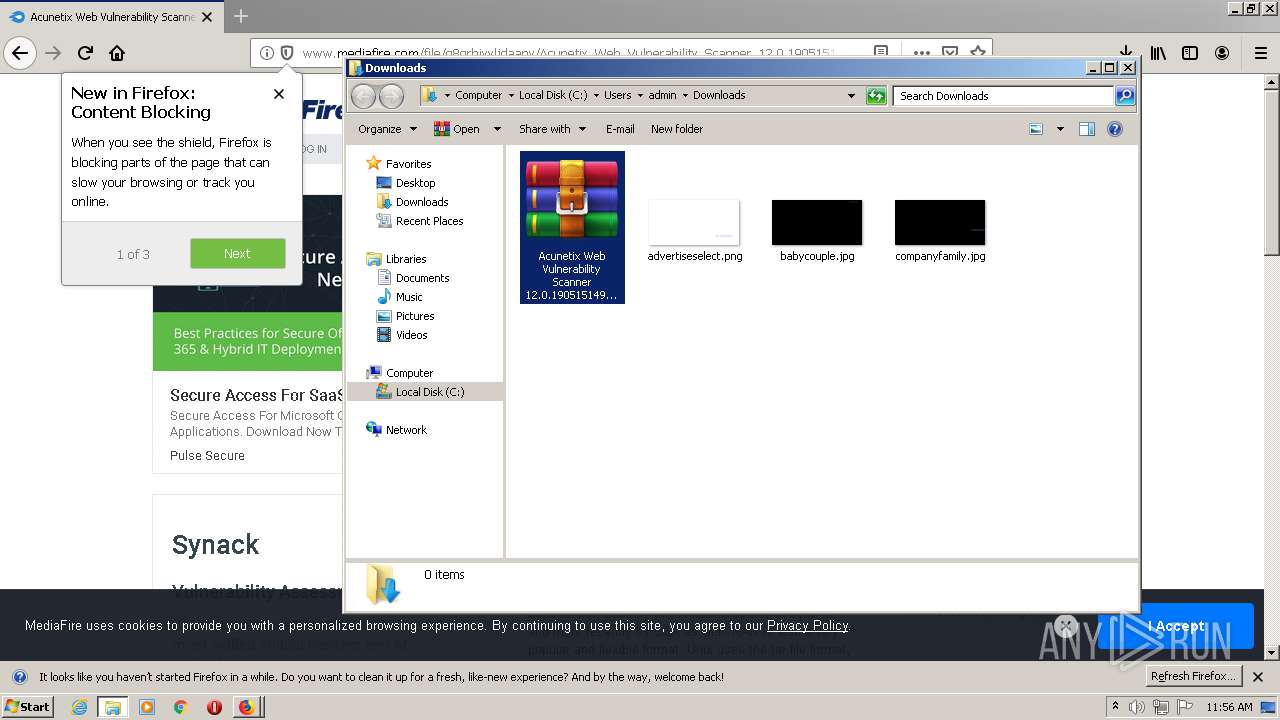Go back in Firefox
This screenshot has height=720, width=1280.
pyautogui.click(x=20, y=53)
